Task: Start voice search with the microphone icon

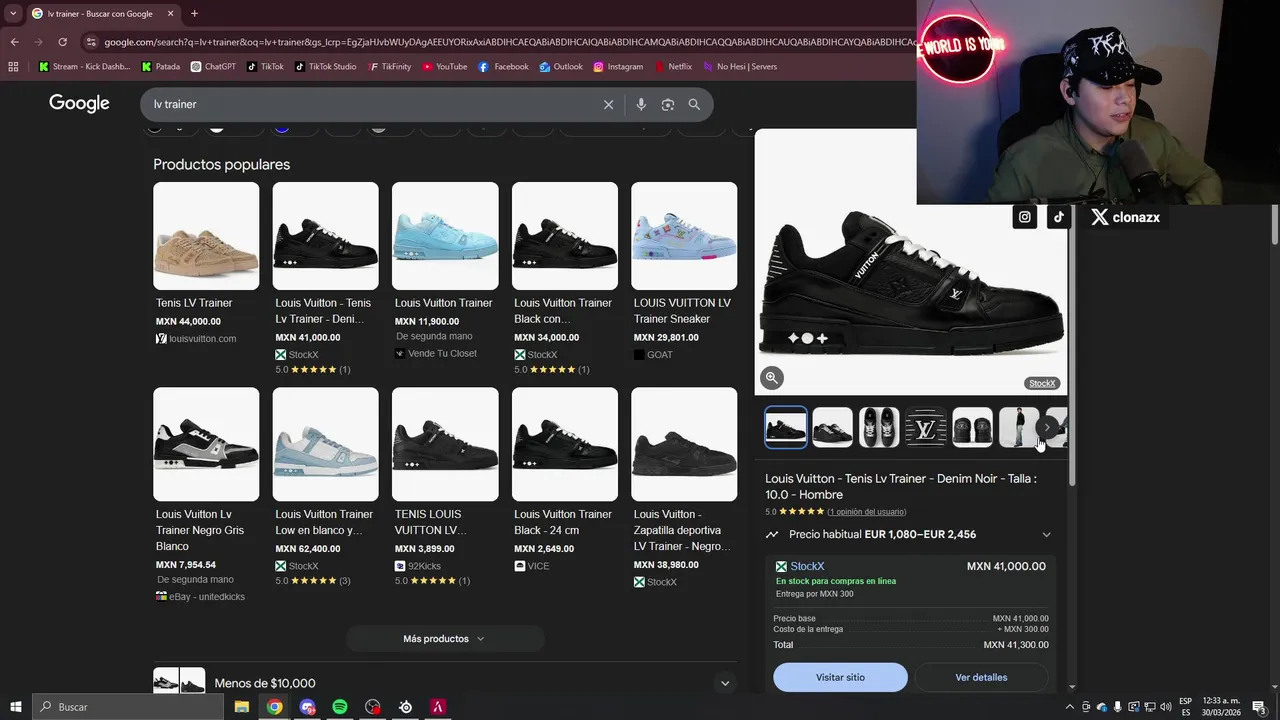Action: [641, 105]
